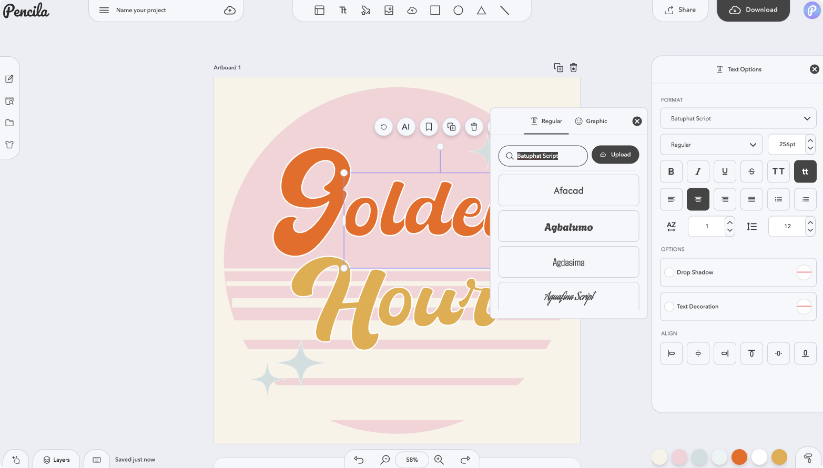The height and width of the screenshot is (468, 823).
Task: Enable the Drop Shadow option
Action: pyautogui.click(x=667, y=272)
